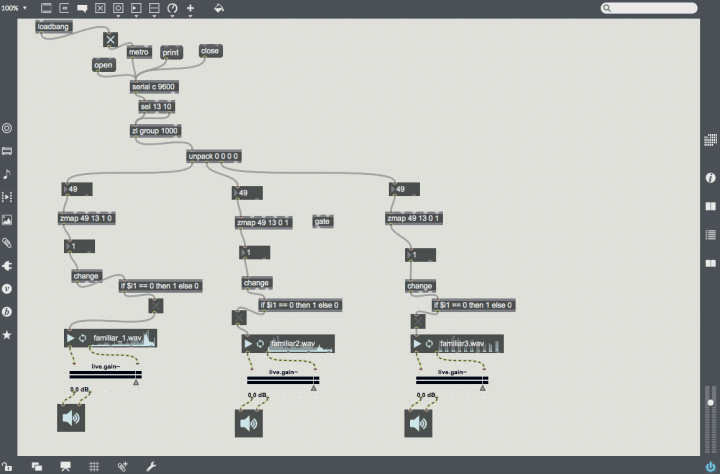Screen dimensions: 720x474
Task: Select the loadbang object
Action: (53, 27)
